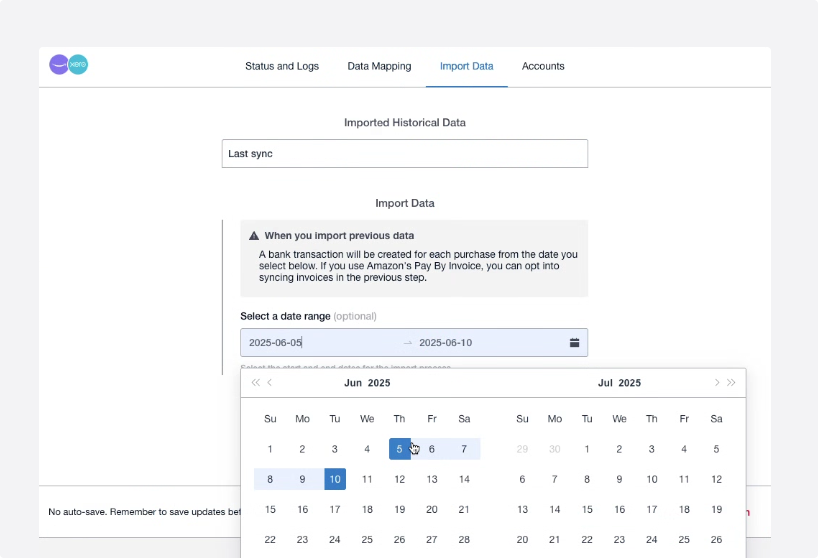Click the Amazon Xero logo icon
This screenshot has width=818, height=558.
(x=69, y=65)
